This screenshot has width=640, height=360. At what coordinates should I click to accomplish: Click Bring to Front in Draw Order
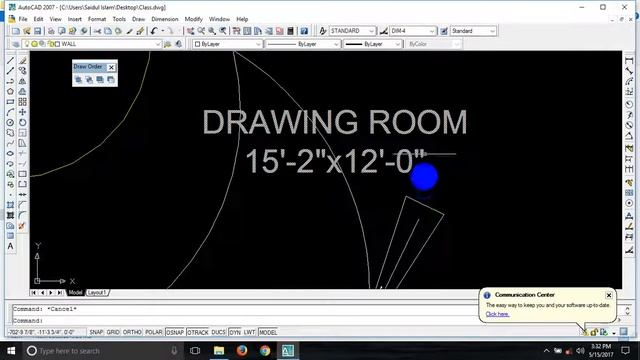[x=78, y=80]
